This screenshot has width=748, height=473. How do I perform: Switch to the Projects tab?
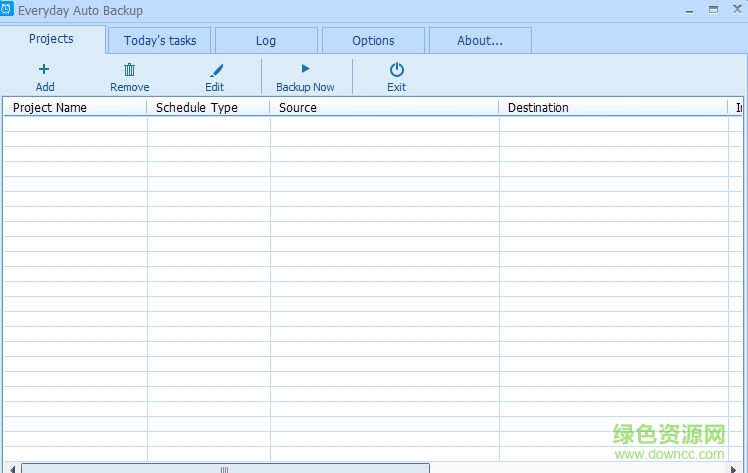click(x=51, y=39)
